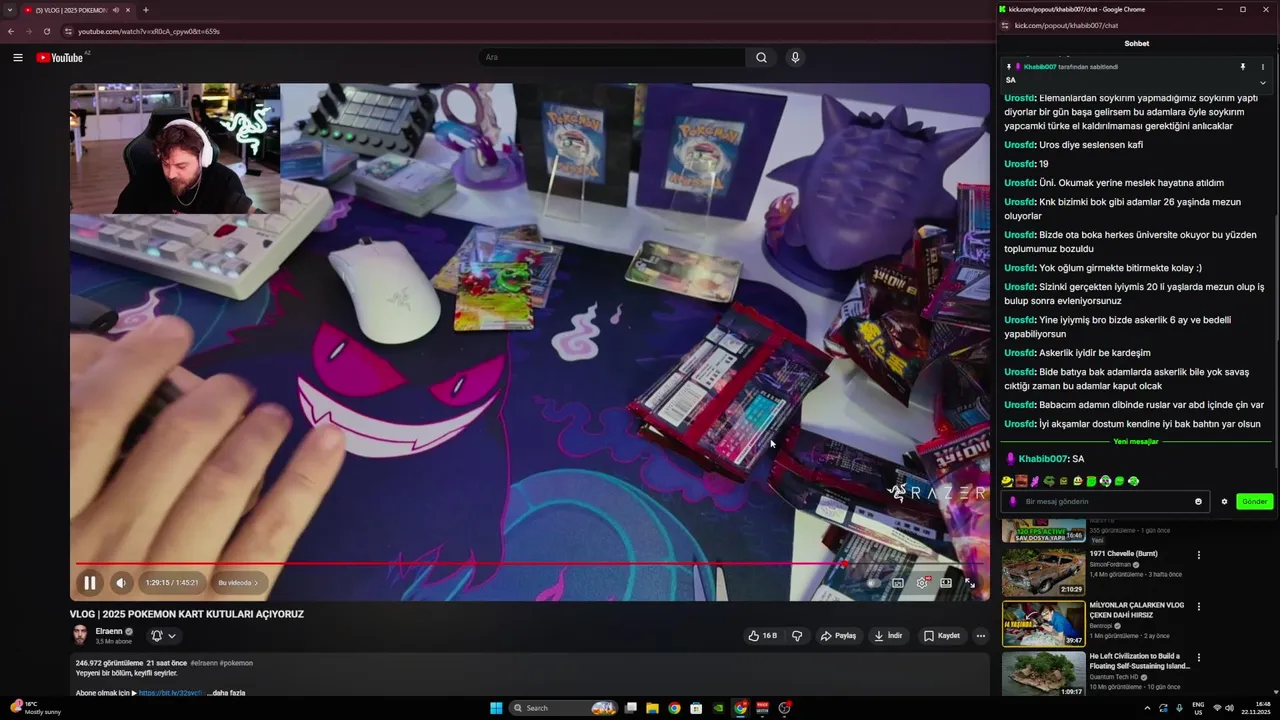Like the video (16 B)
1280x720 pixels.
click(762, 635)
